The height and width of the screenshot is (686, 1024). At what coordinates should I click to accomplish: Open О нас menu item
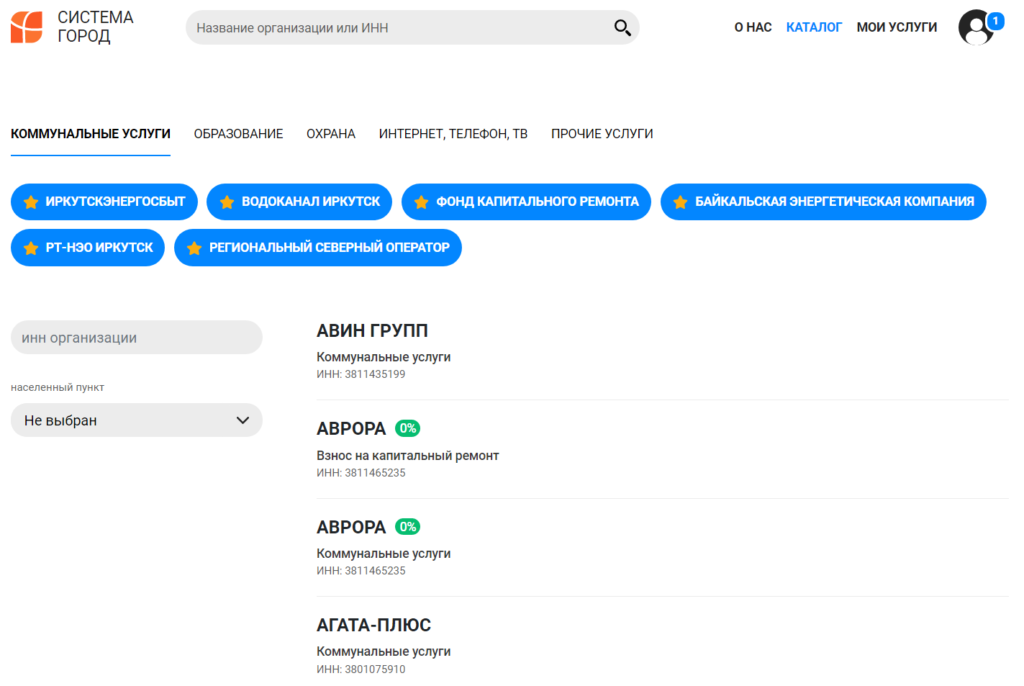click(752, 27)
